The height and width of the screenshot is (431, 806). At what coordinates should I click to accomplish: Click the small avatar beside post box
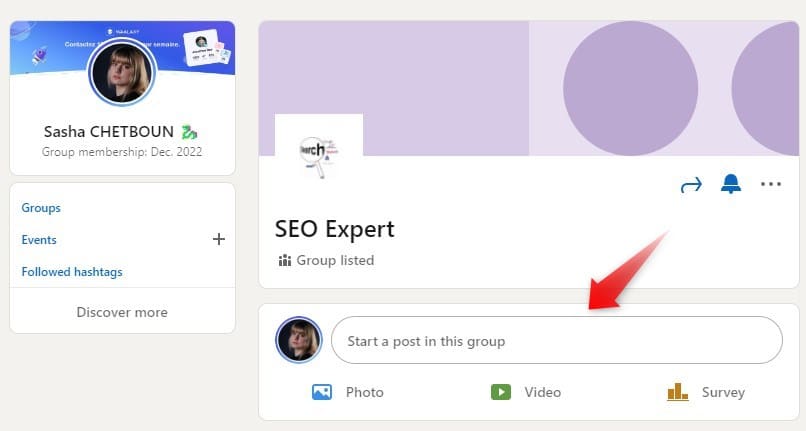[x=299, y=340]
